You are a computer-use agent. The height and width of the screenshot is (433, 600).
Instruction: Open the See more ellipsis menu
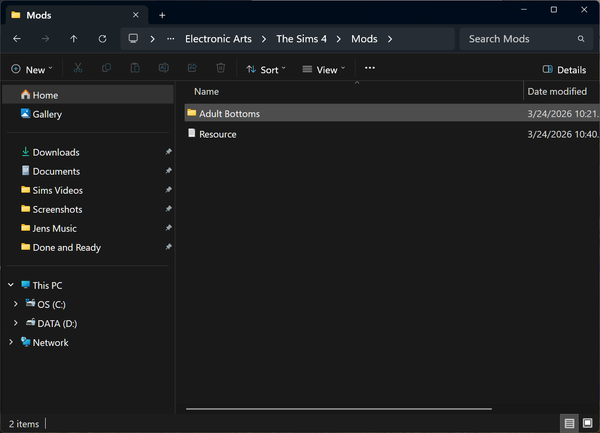click(x=370, y=69)
